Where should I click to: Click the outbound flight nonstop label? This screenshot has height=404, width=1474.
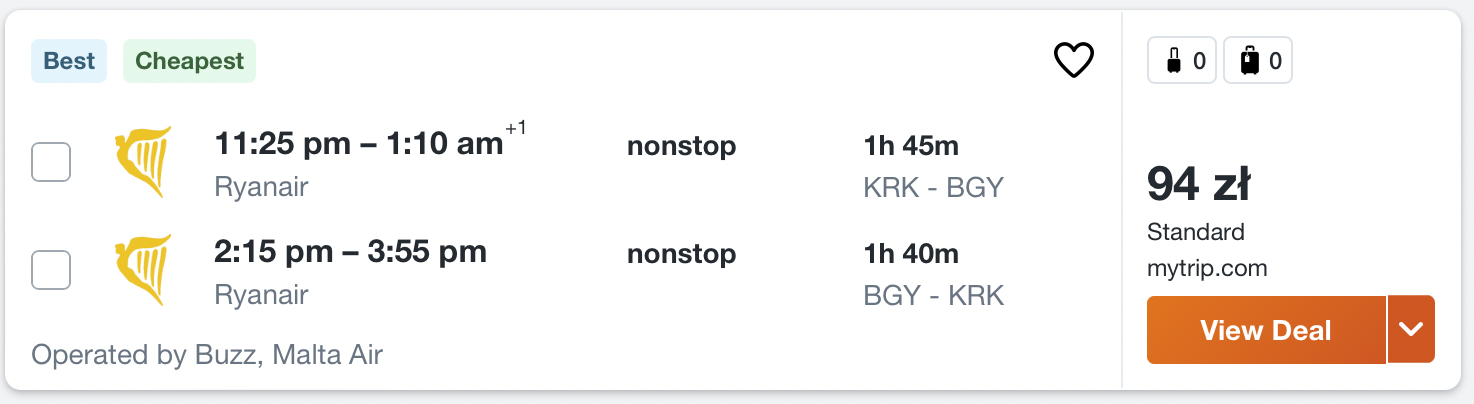[681, 146]
